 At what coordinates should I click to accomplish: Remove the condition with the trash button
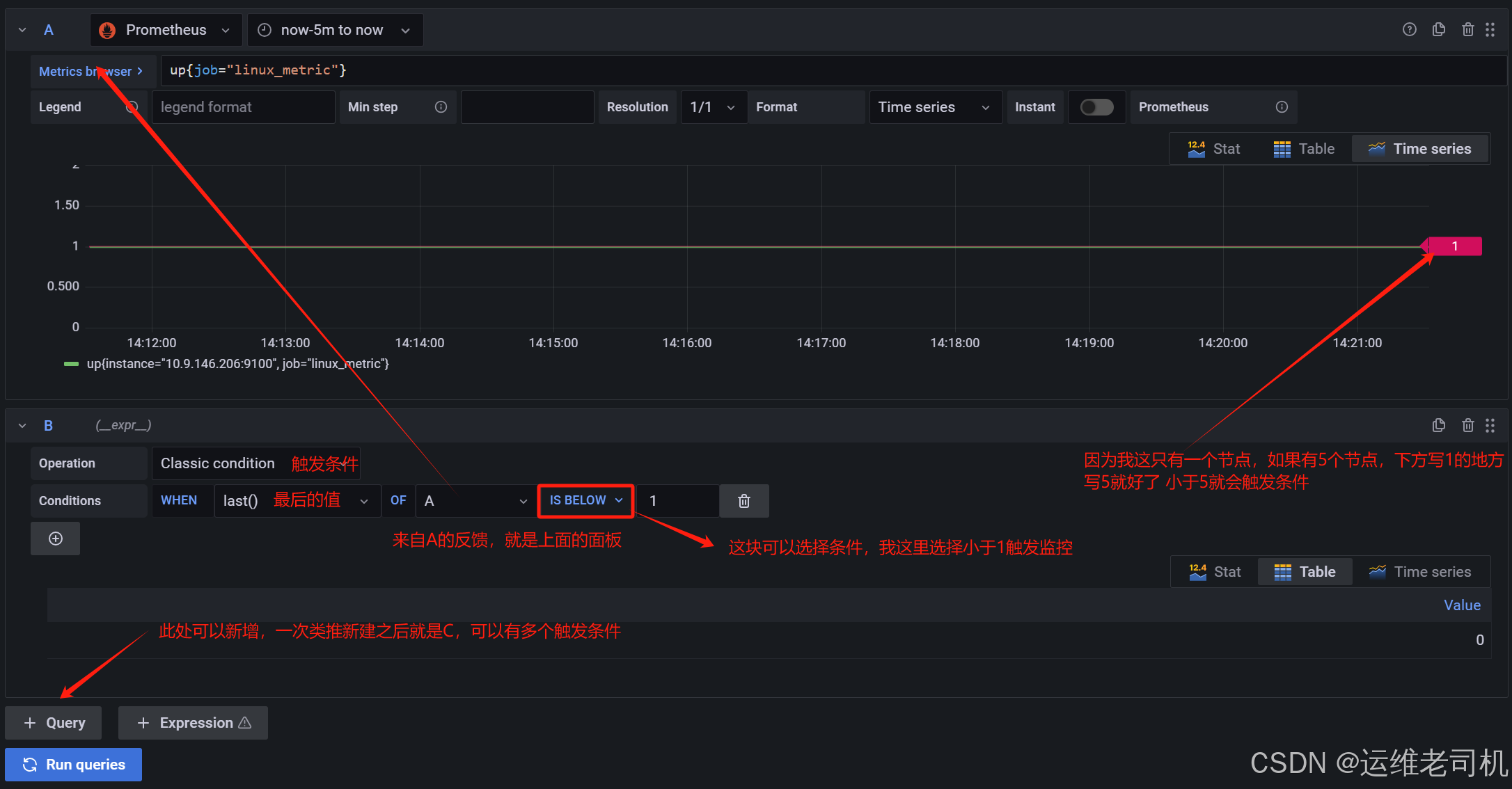pyautogui.click(x=743, y=501)
